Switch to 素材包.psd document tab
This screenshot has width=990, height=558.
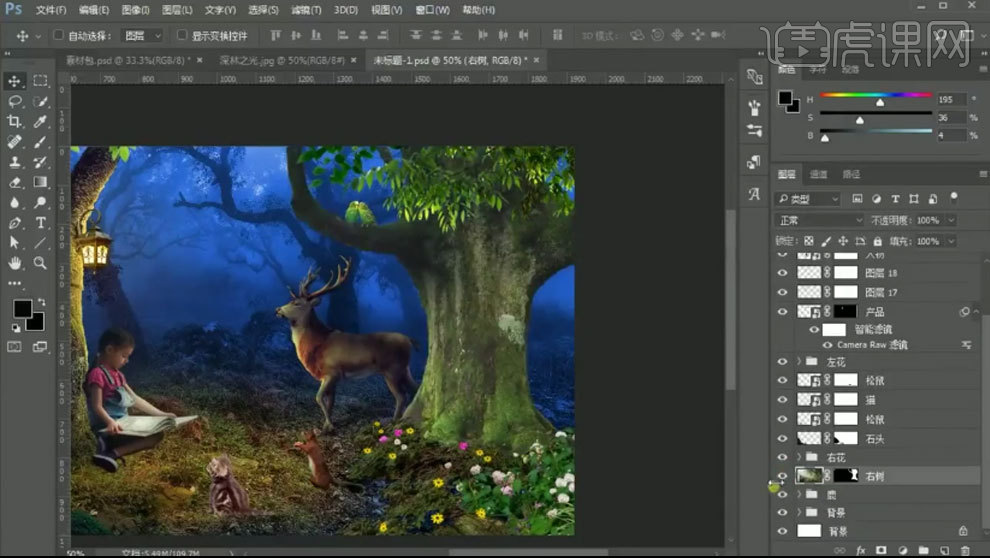126,61
